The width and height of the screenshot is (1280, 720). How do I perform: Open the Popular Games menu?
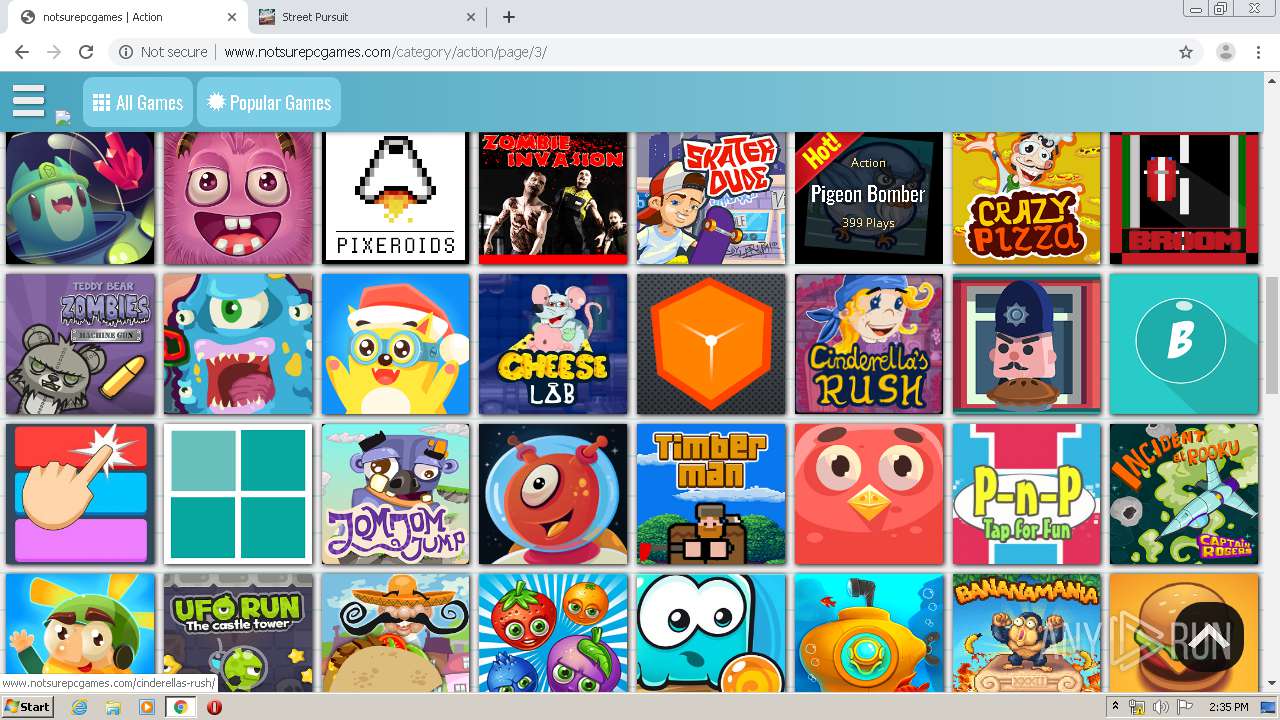click(269, 102)
